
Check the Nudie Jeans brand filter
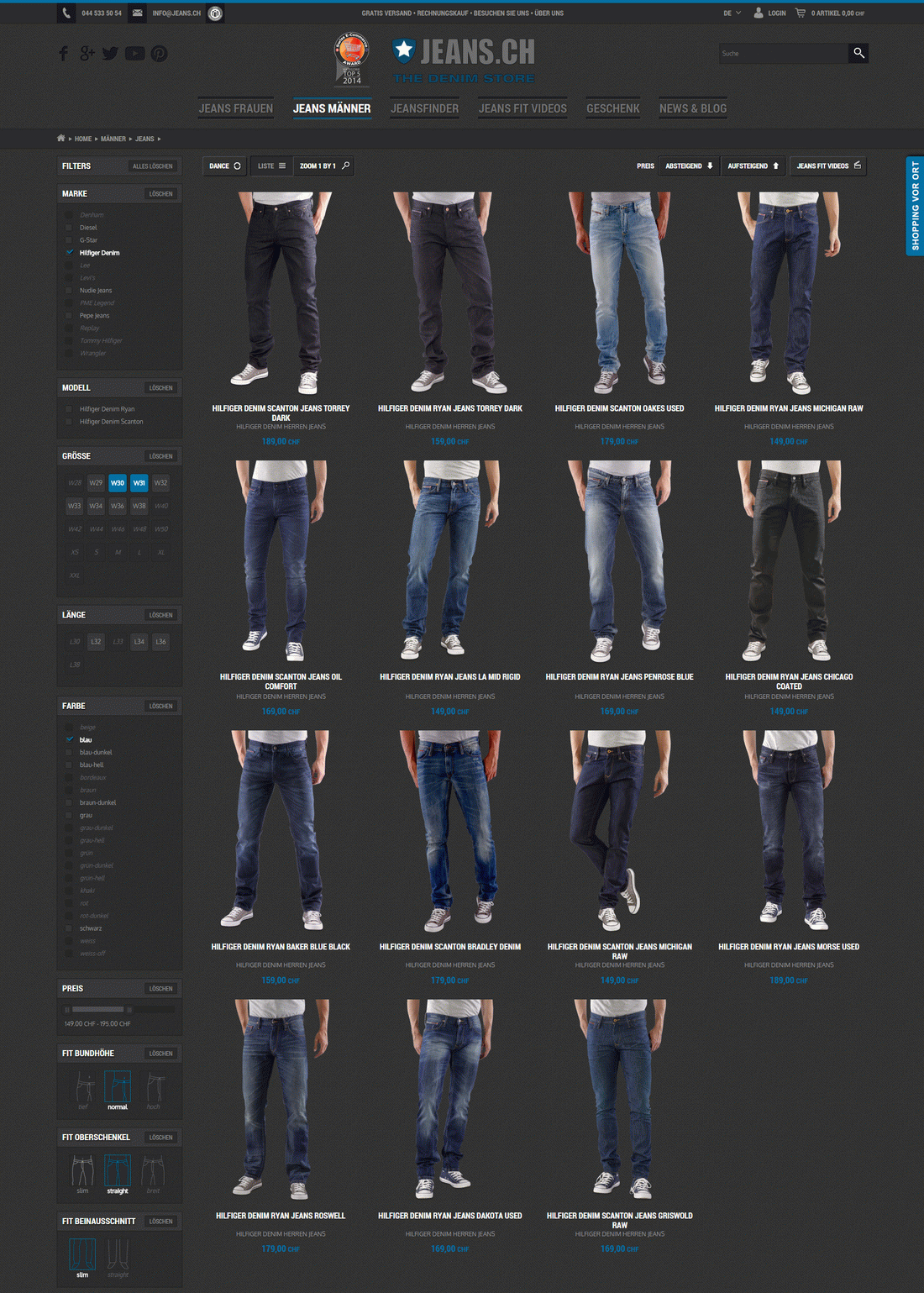coord(69,291)
